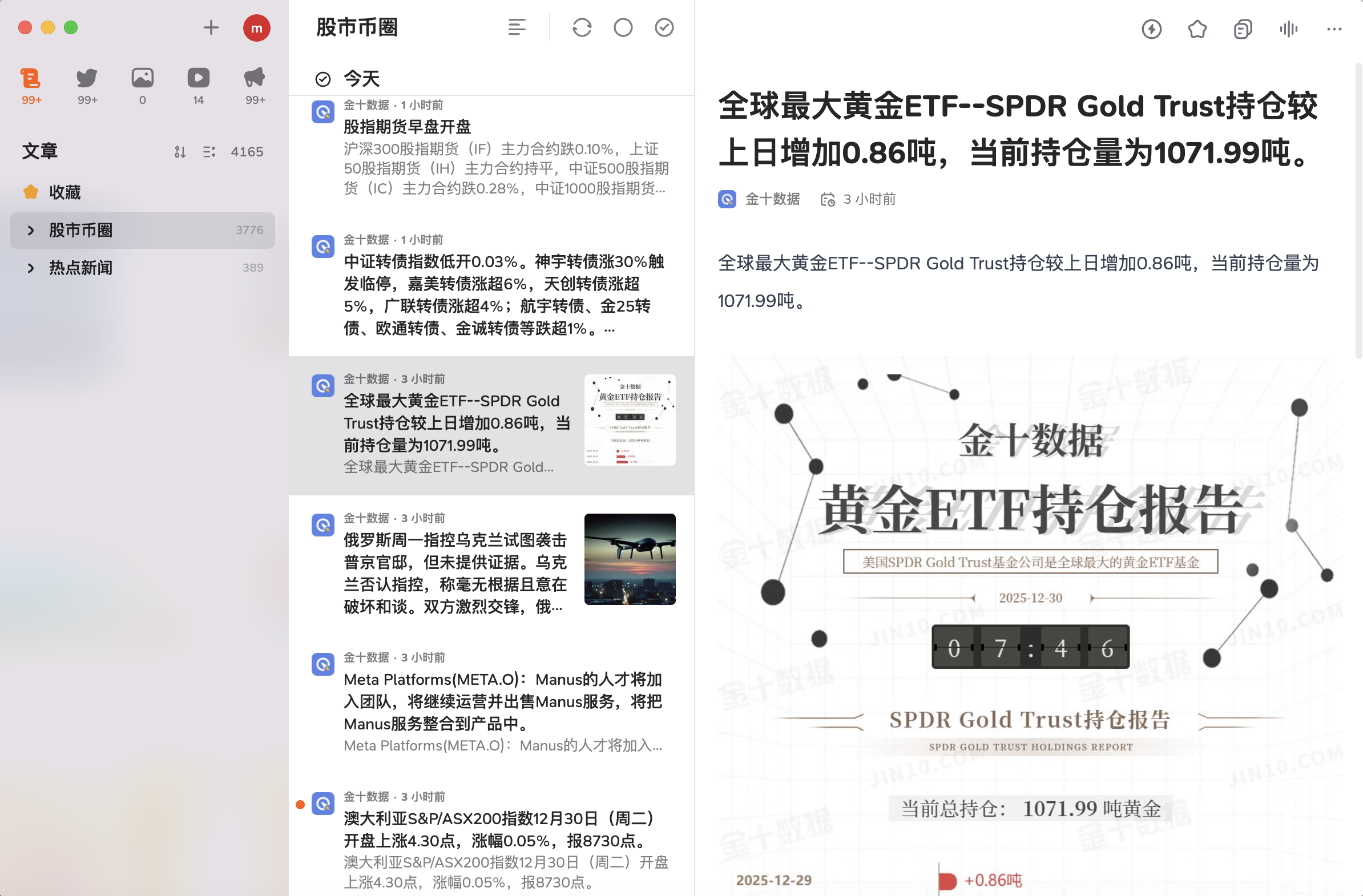
Task: Expand the 股市币圈 folder
Action: coord(31,230)
